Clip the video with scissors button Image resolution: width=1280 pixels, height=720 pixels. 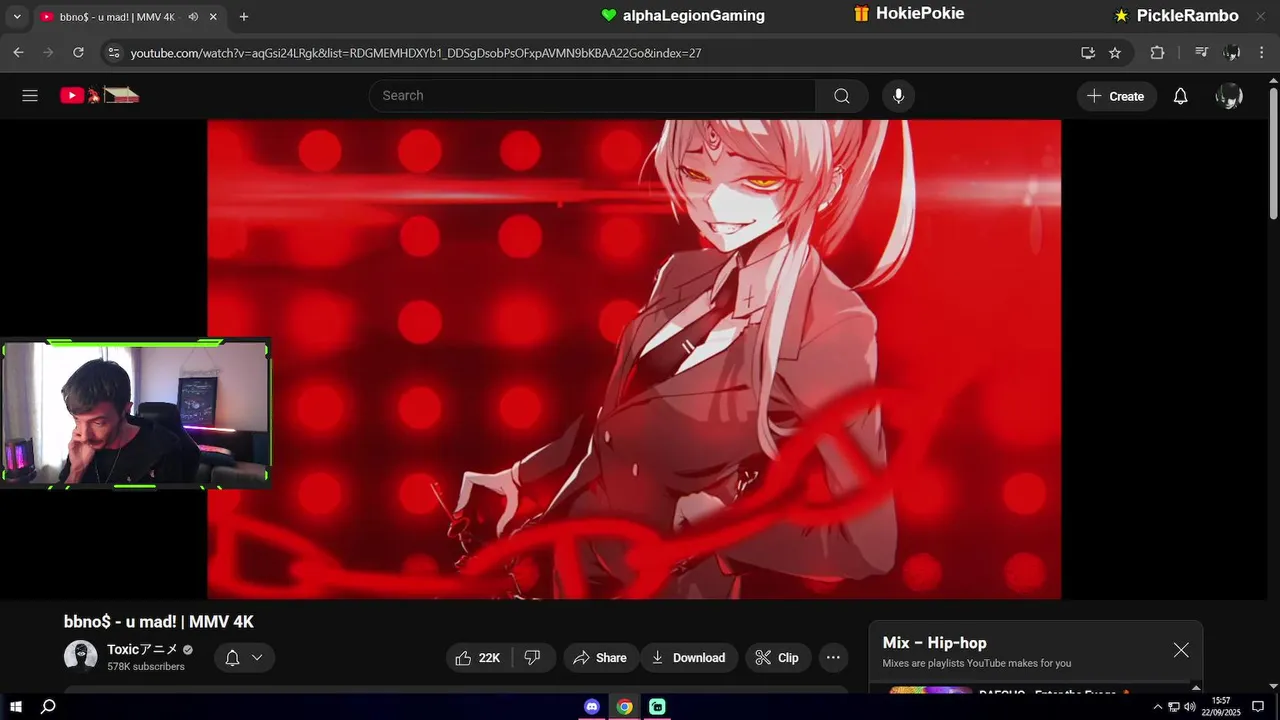click(x=777, y=657)
